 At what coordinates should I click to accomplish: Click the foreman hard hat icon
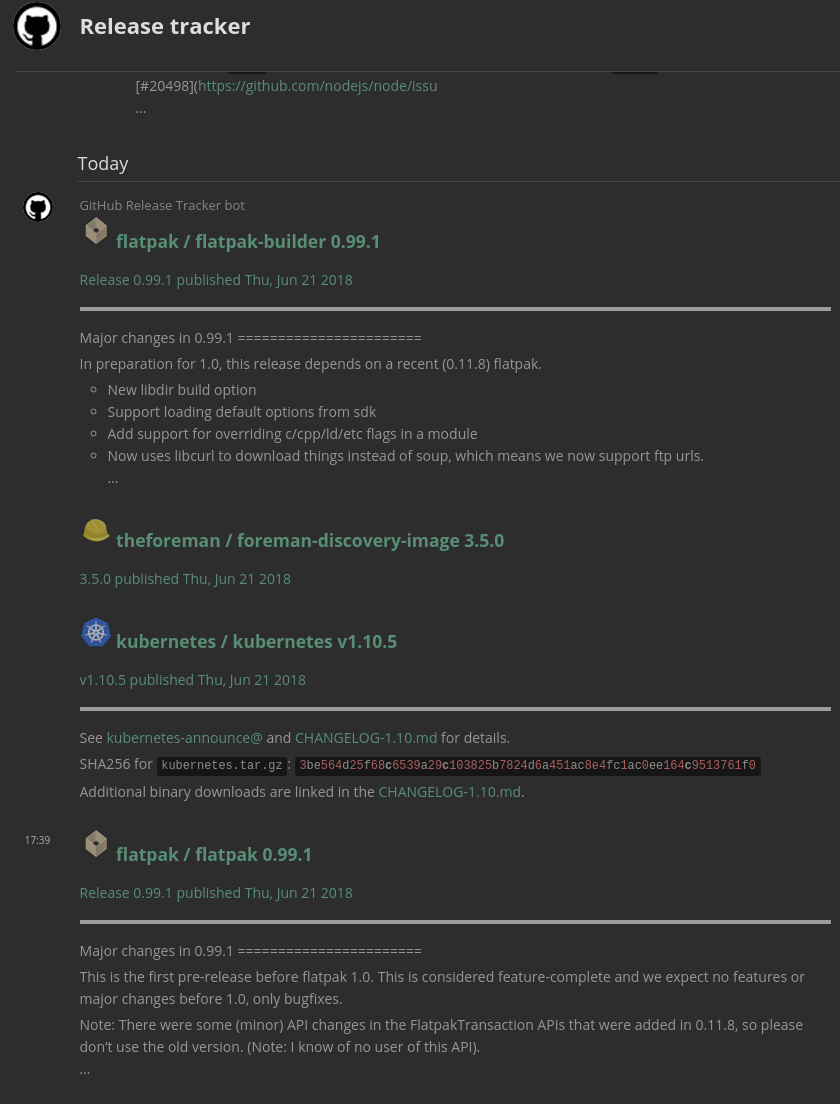(x=96, y=530)
